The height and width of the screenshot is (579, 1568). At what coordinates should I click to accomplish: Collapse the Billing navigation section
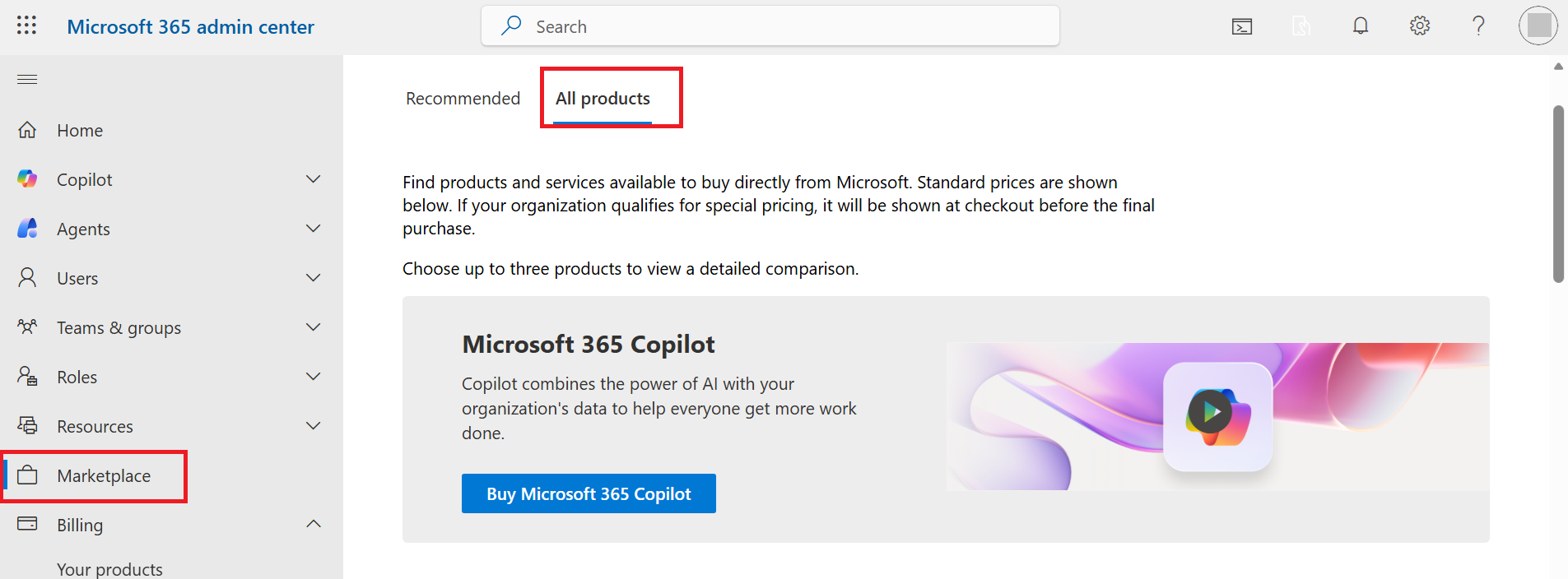click(313, 525)
